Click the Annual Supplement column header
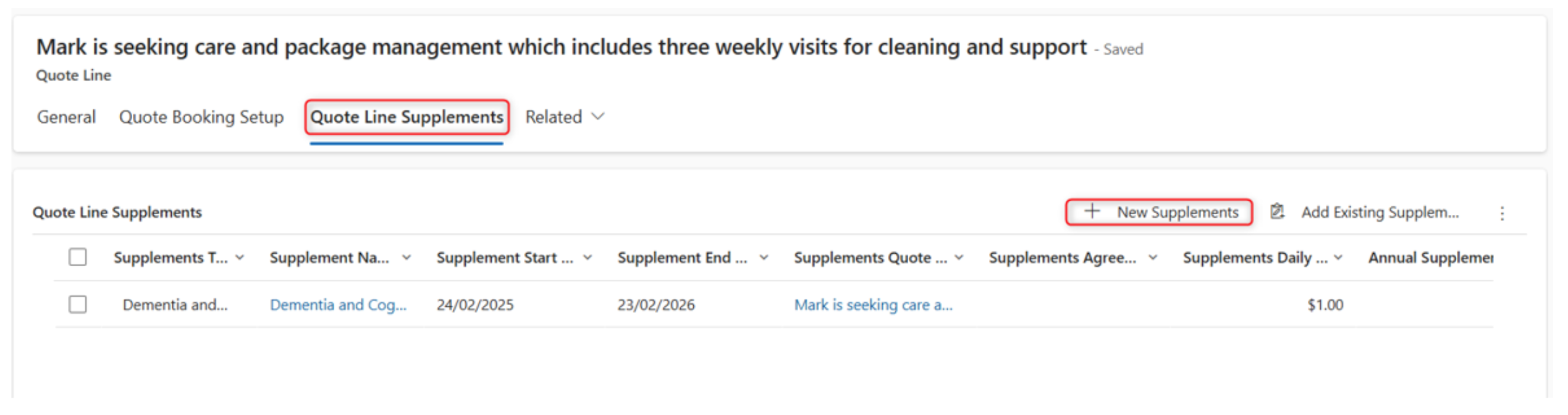This screenshot has height=415, width=1568. pos(1430,258)
